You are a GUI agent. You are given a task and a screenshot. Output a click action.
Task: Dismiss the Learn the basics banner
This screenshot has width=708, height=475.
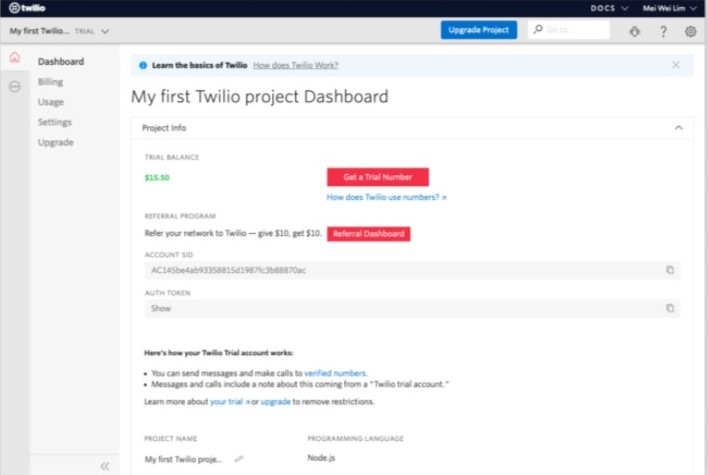pyautogui.click(x=675, y=65)
